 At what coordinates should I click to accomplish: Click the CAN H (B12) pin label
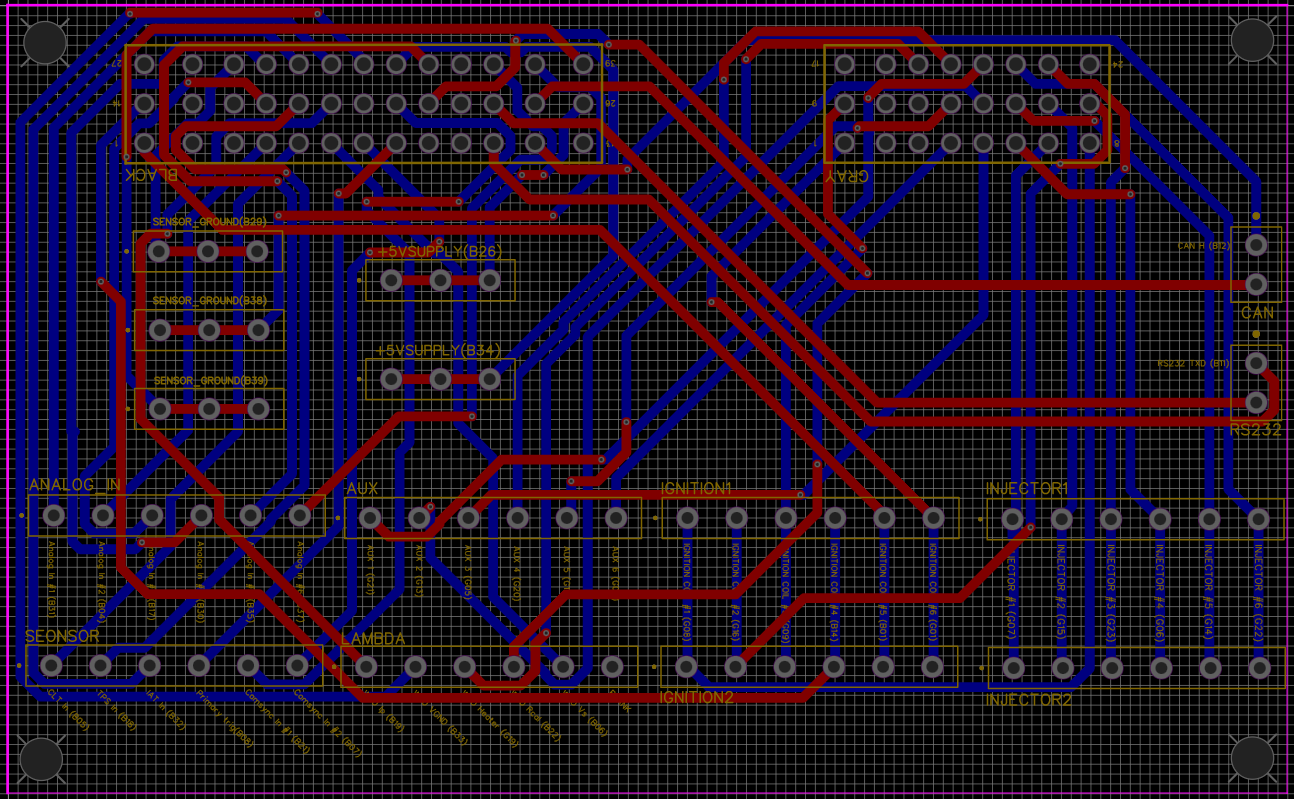click(1204, 246)
